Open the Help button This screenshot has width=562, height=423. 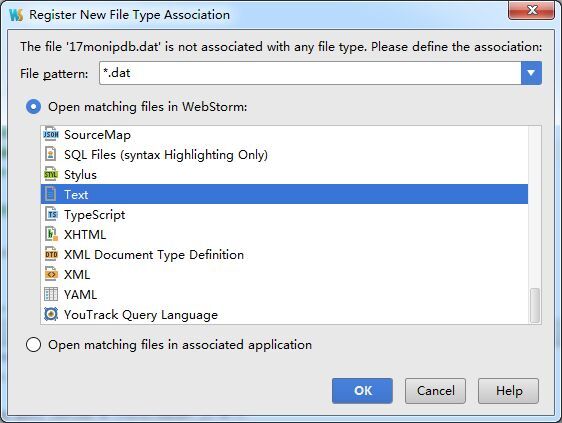pyautogui.click(x=509, y=391)
